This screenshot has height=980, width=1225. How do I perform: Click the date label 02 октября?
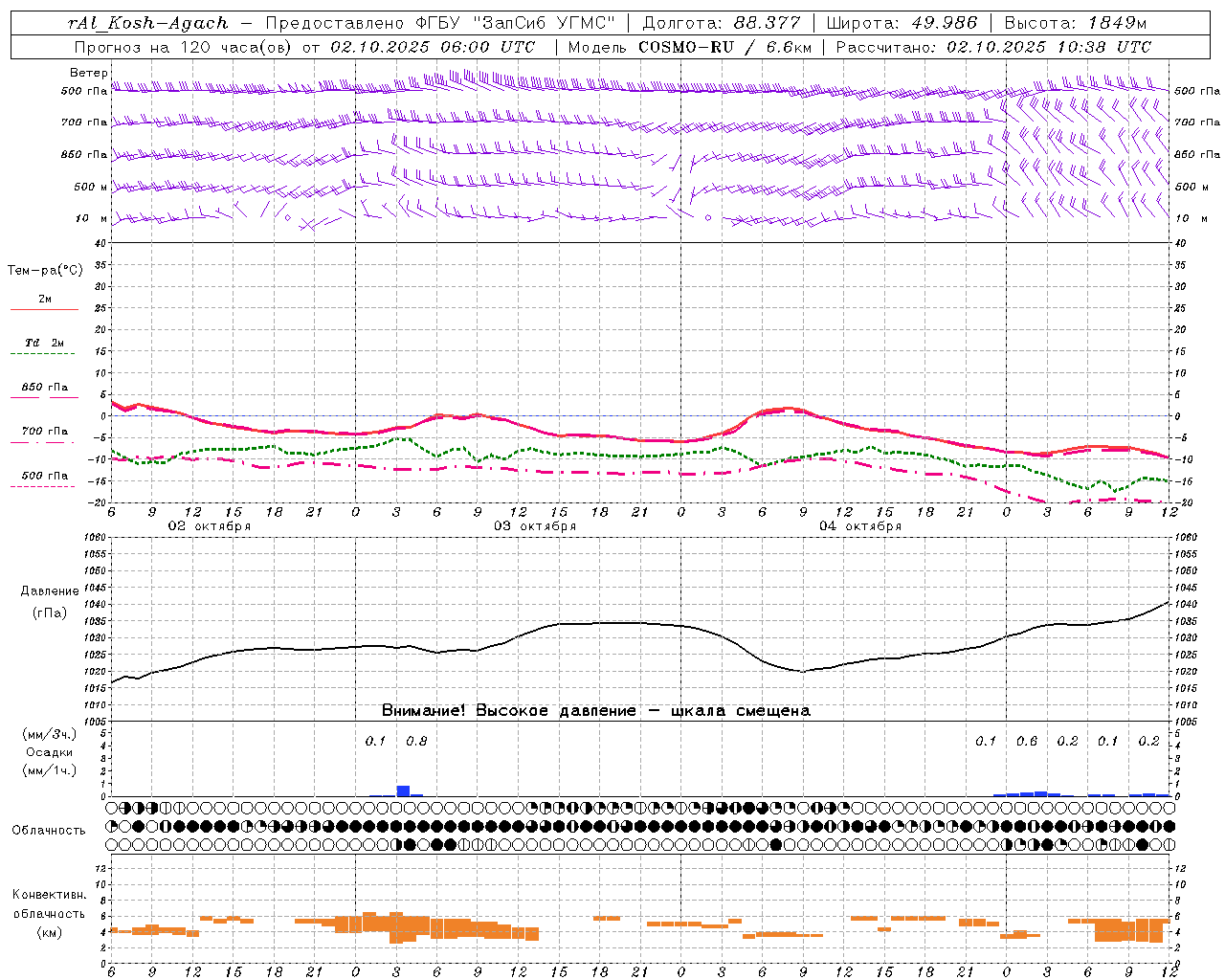[210, 526]
